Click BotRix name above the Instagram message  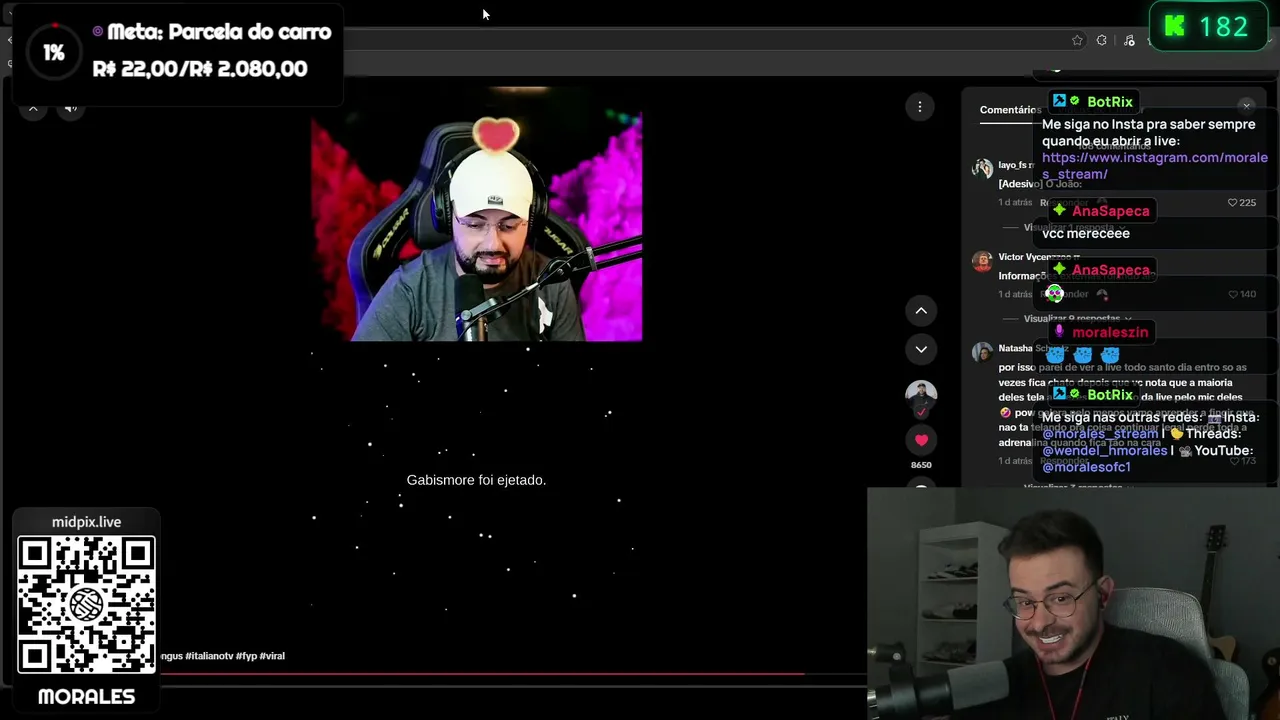point(1109,102)
